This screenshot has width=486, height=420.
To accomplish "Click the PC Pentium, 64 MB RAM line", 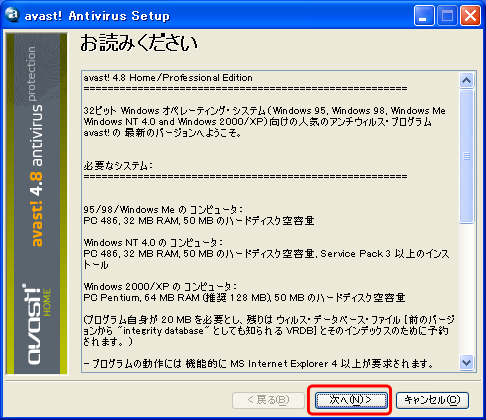I will click(x=244, y=297).
